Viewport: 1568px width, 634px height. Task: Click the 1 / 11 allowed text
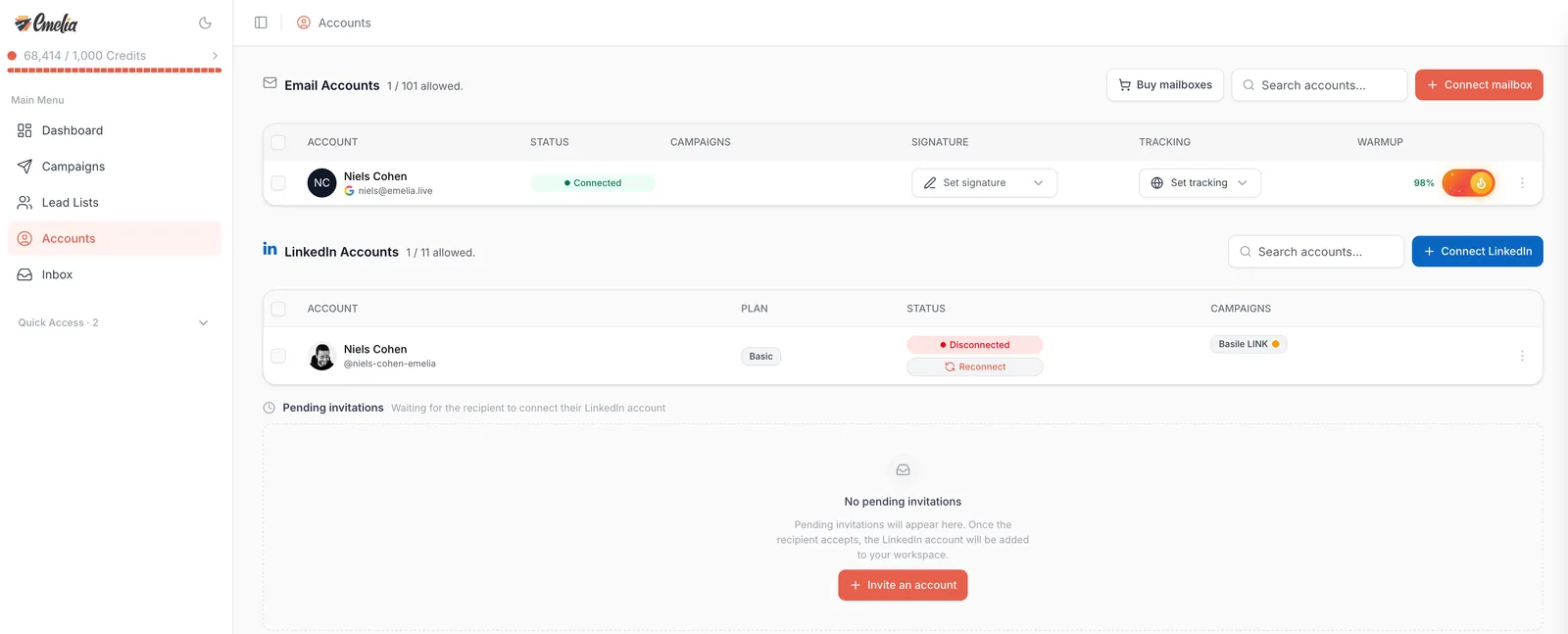click(x=441, y=253)
